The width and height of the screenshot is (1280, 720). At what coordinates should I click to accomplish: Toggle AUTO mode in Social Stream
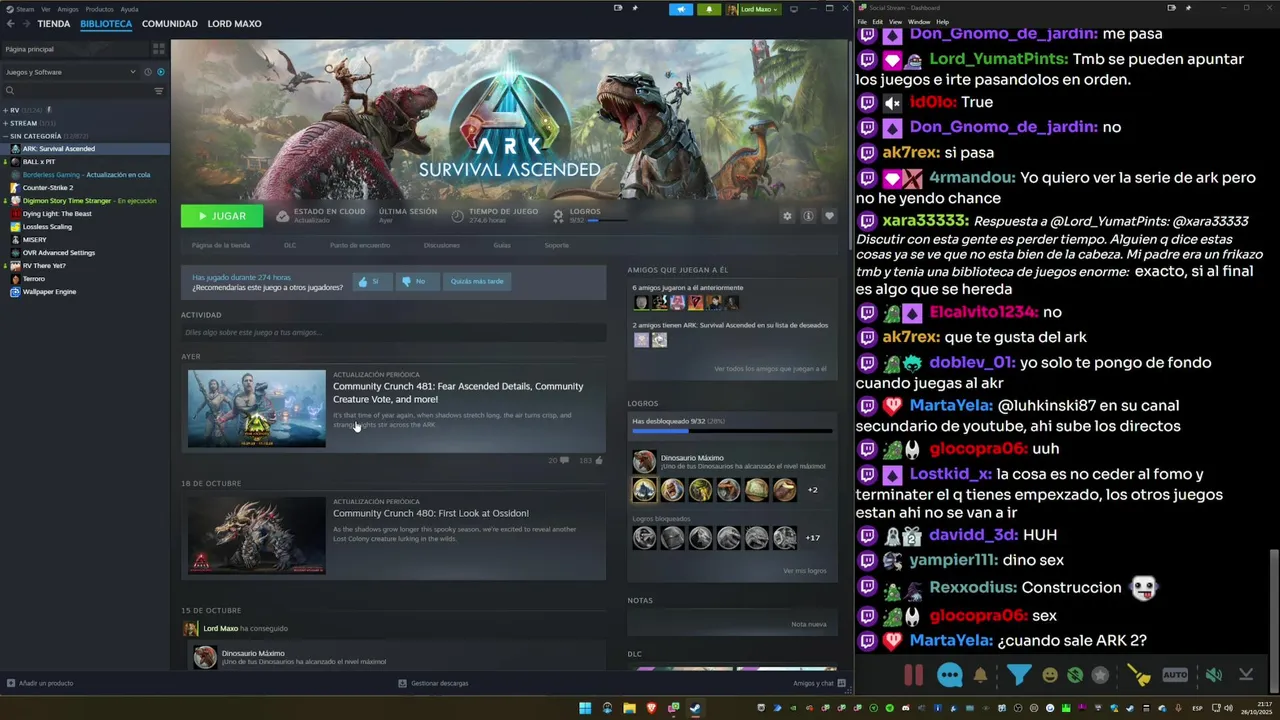[1176, 675]
